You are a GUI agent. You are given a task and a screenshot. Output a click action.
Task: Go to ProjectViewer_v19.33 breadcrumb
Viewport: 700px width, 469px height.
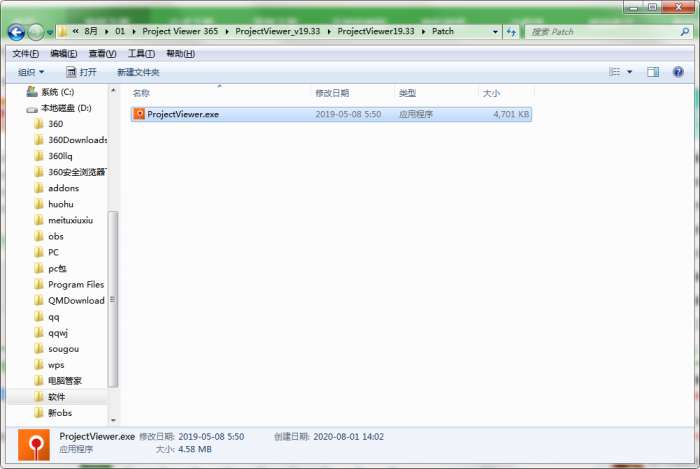point(278,31)
